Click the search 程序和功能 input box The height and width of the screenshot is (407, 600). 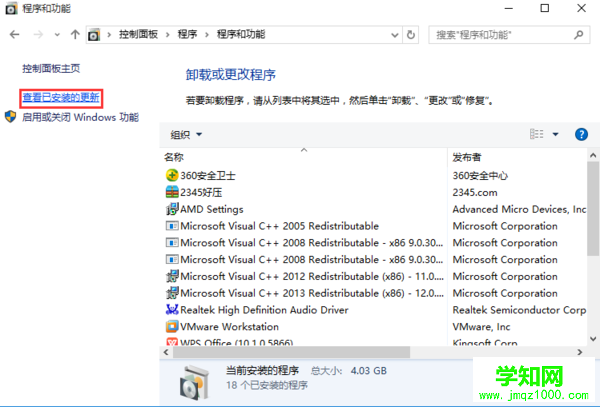click(x=509, y=35)
